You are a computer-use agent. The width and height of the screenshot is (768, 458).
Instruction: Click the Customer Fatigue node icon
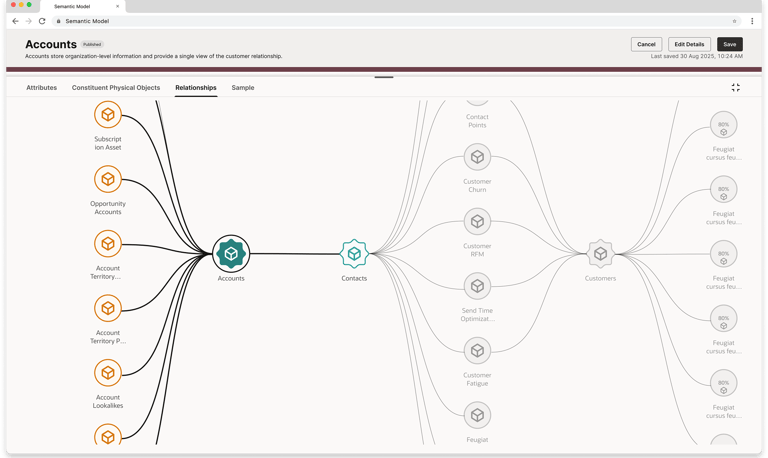478,351
